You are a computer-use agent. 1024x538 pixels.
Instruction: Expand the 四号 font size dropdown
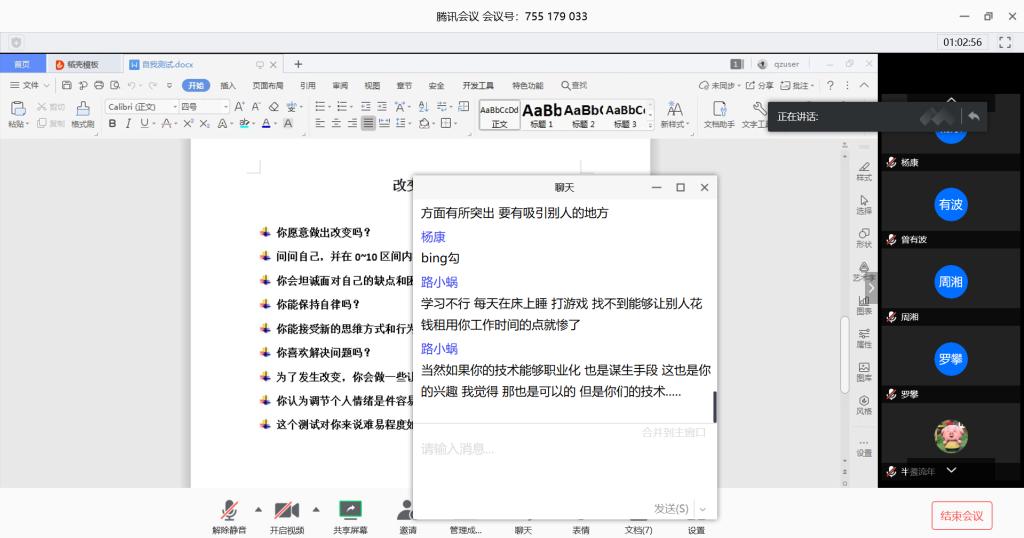point(225,107)
